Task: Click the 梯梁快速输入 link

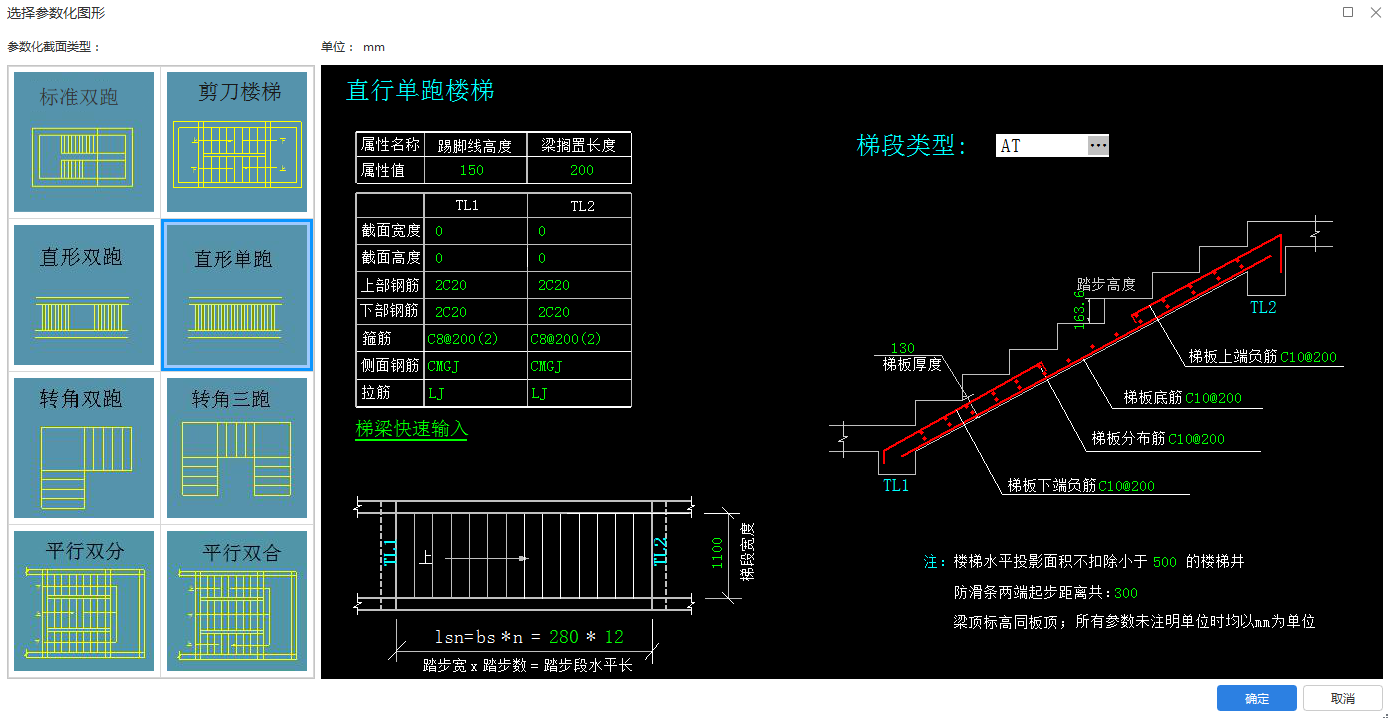Action: 412,429
